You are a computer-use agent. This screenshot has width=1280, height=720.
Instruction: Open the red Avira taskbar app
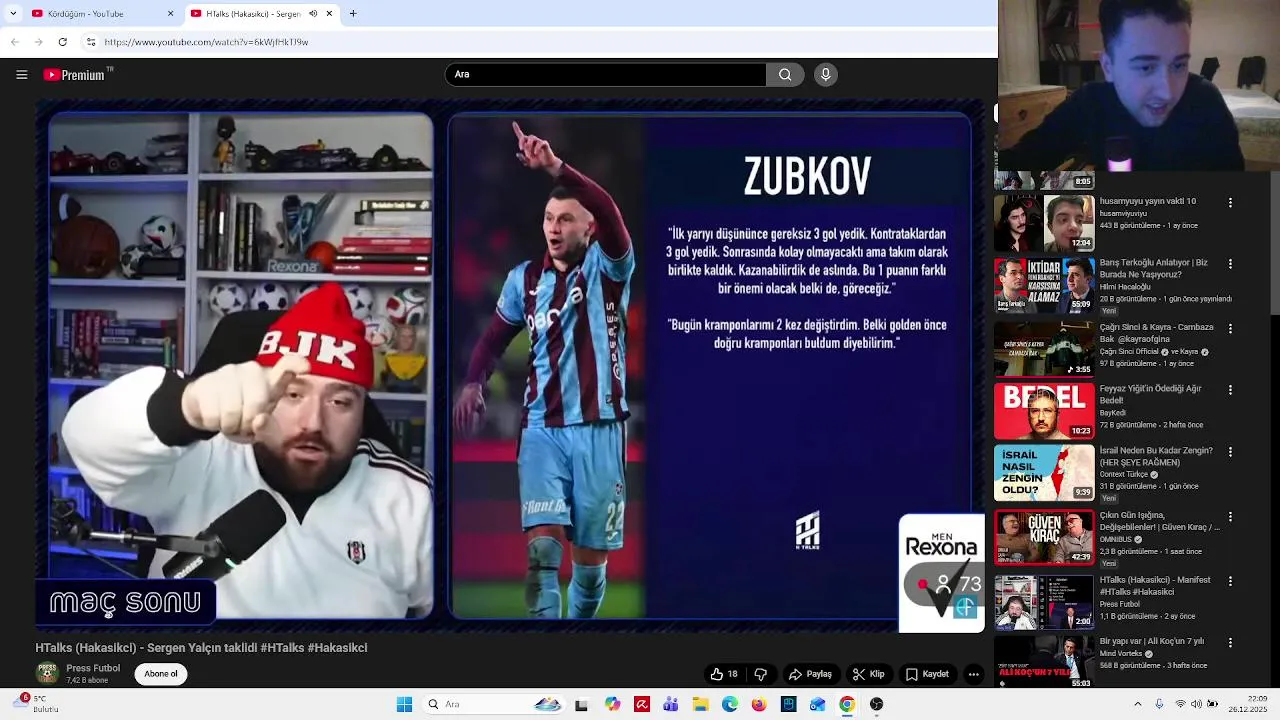point(641,704)
